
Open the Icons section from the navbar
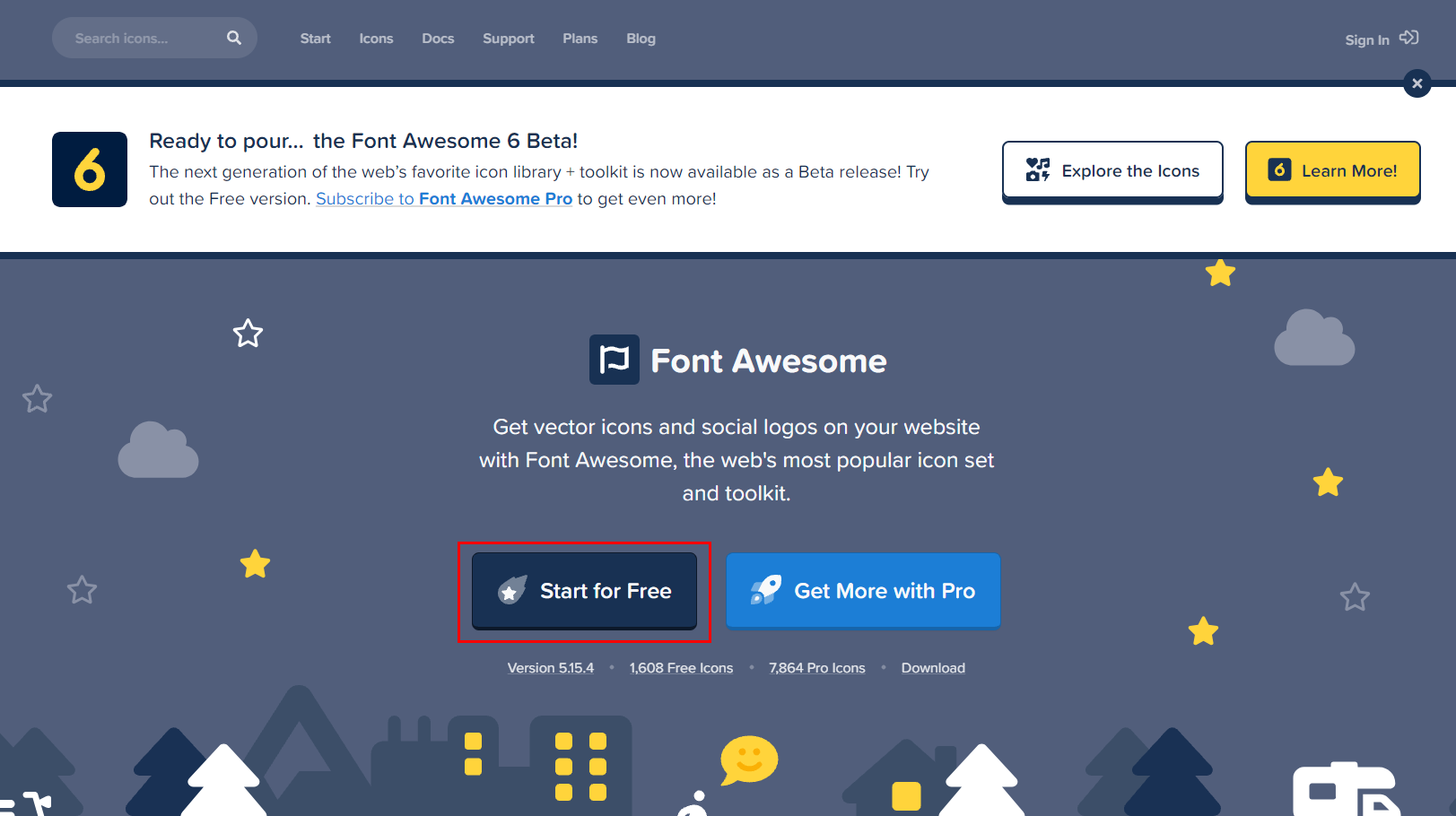point(376,39)
